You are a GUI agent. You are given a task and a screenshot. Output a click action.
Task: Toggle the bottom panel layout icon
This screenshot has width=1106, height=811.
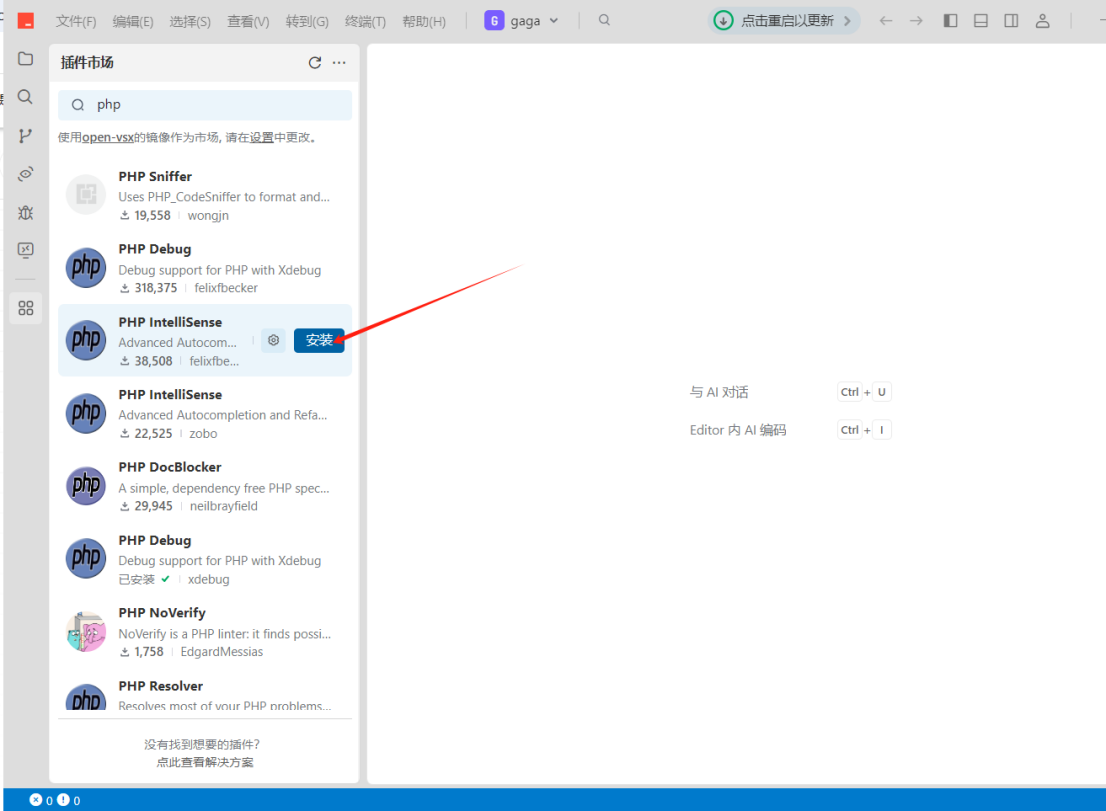tap(981, 21)
